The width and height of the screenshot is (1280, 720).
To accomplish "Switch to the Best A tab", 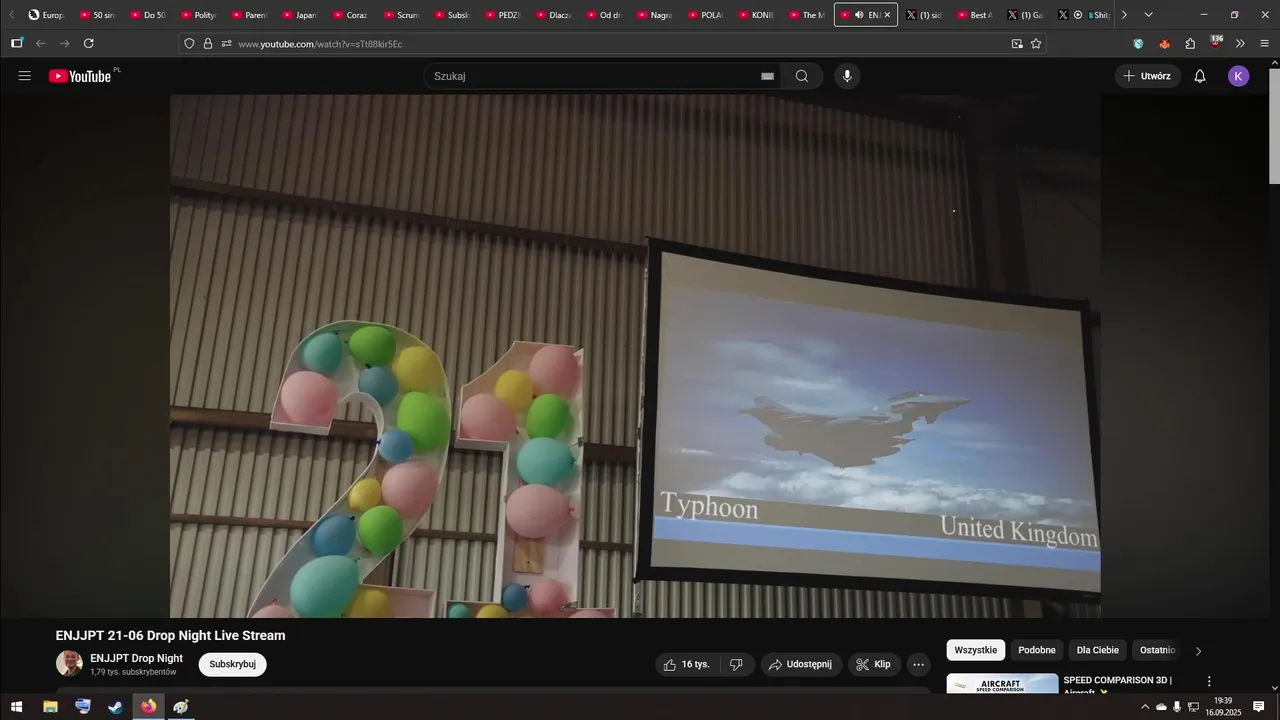I will coord(974,15).
